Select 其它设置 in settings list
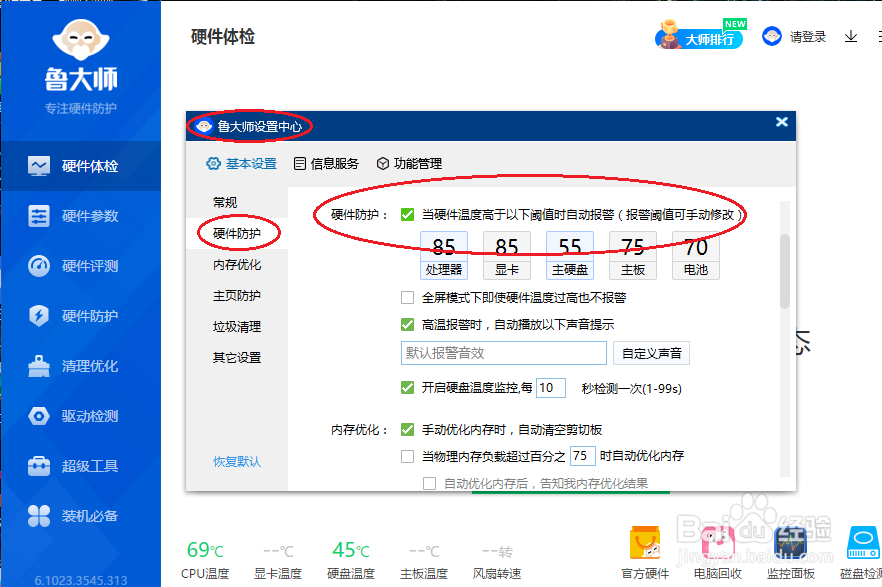Image resolution: width=882 pixels, height=587 pixels. pyautogui.click(x=237, y=358)
